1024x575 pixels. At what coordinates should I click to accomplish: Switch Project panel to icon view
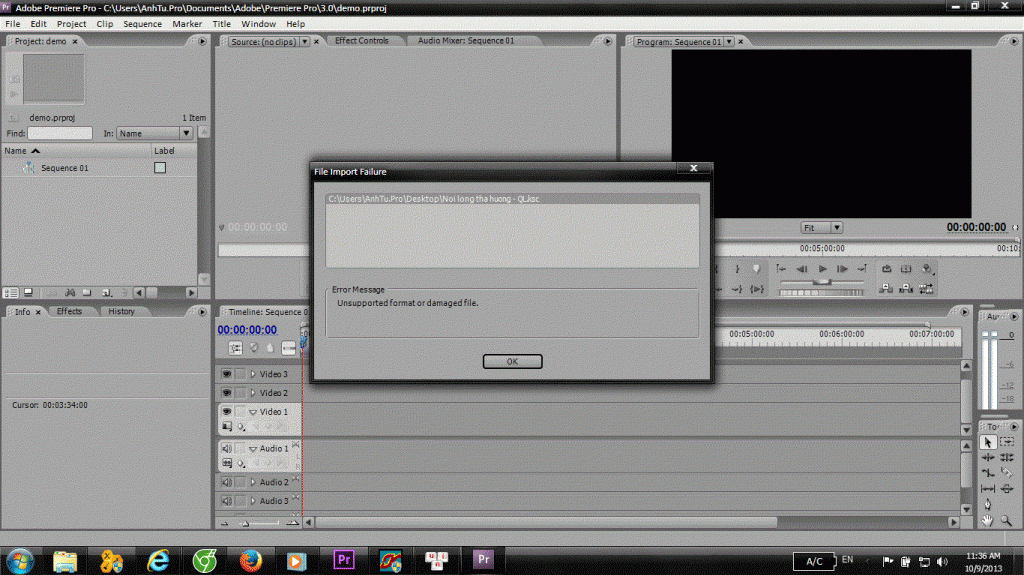(x=27, y=293)
